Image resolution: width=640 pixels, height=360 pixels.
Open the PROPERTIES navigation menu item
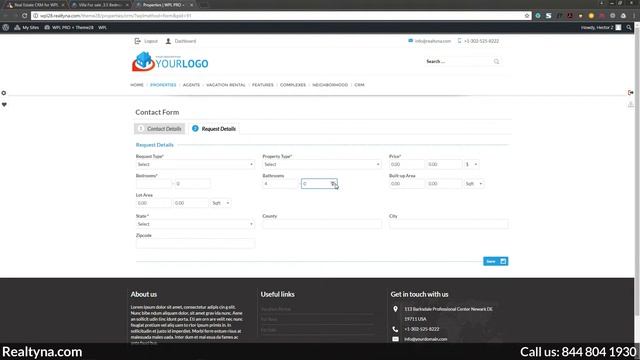point(163,85)
